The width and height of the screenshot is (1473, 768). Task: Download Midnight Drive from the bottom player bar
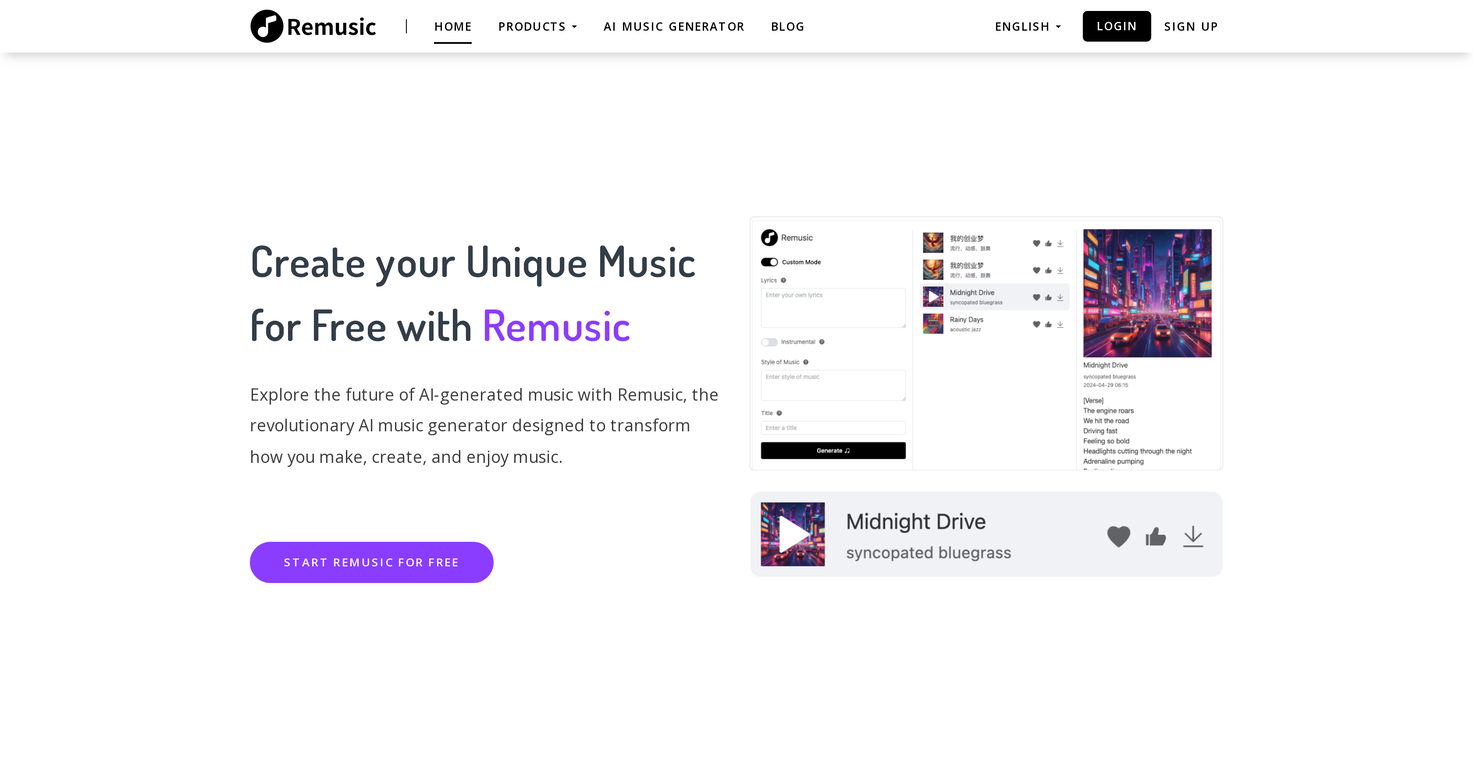tap(1192, 536)
